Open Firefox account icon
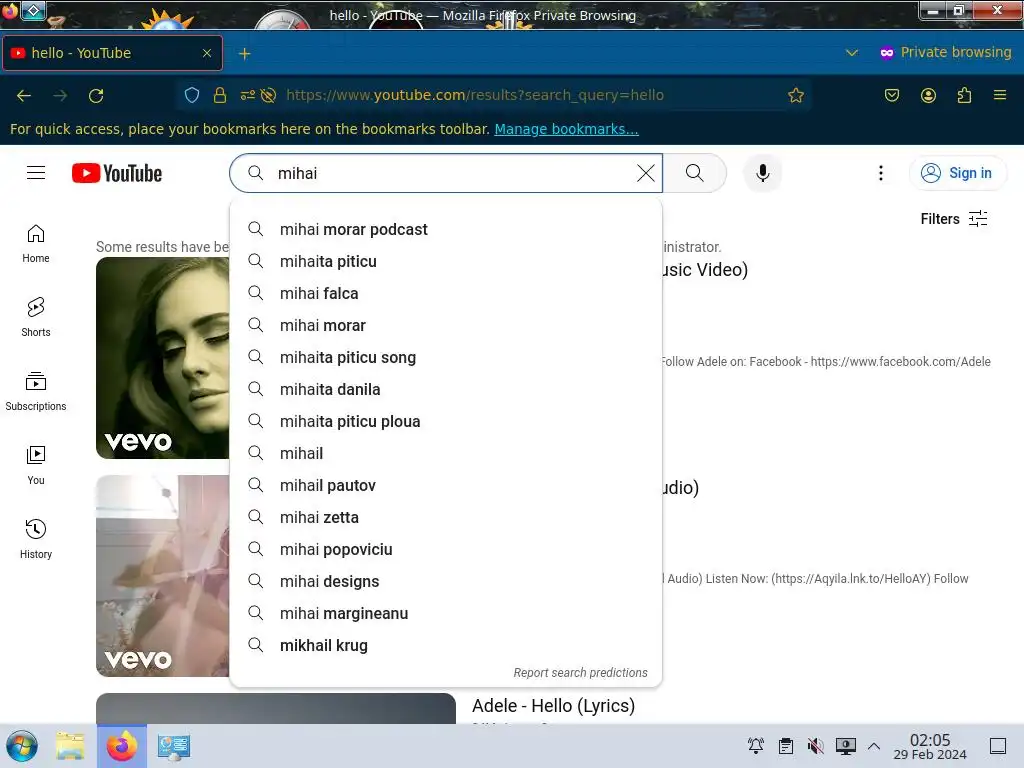 click(928, 95)
